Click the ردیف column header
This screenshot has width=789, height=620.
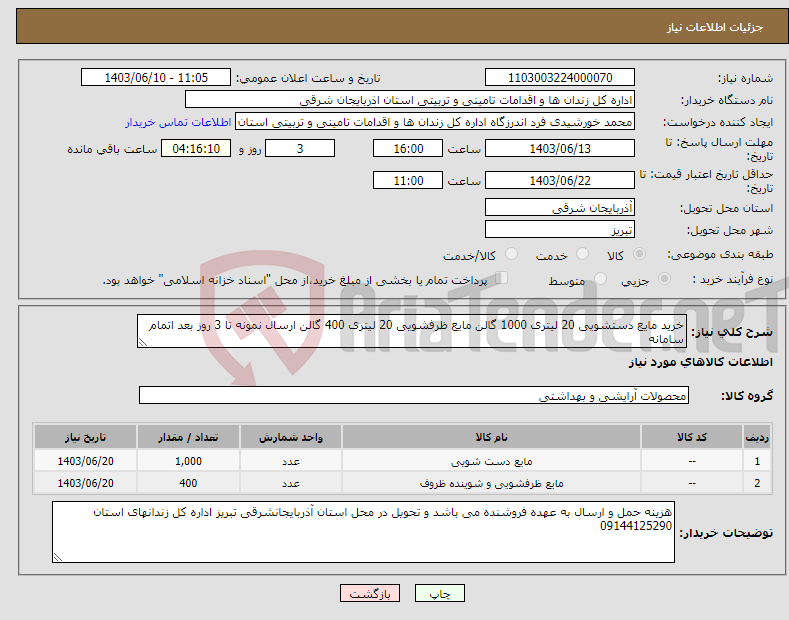pyautogui.click(x=757, y=437)
